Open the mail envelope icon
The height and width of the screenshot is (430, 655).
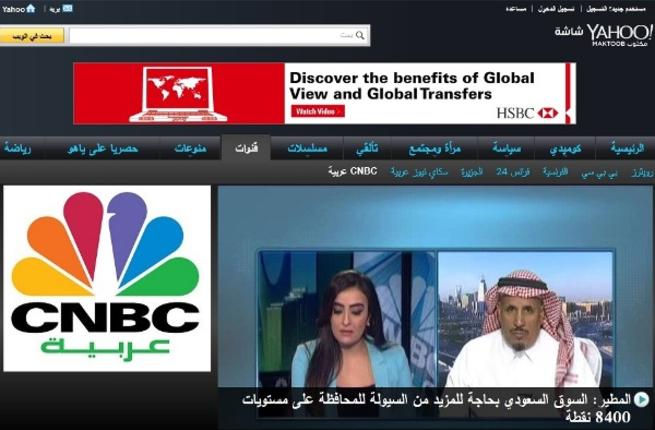click(67, 8)
